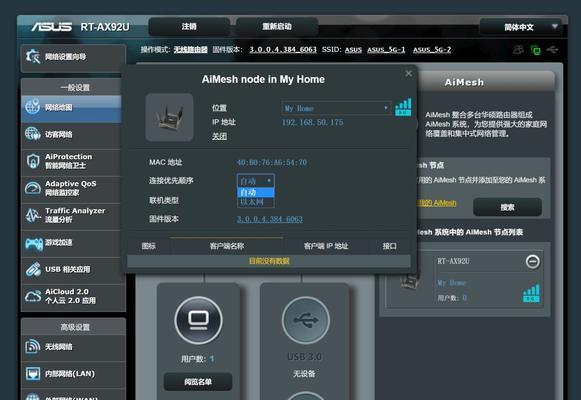581x400 pixels.
Task: Open the 无线路由器 operation mode link
Action: click(190, 50)
